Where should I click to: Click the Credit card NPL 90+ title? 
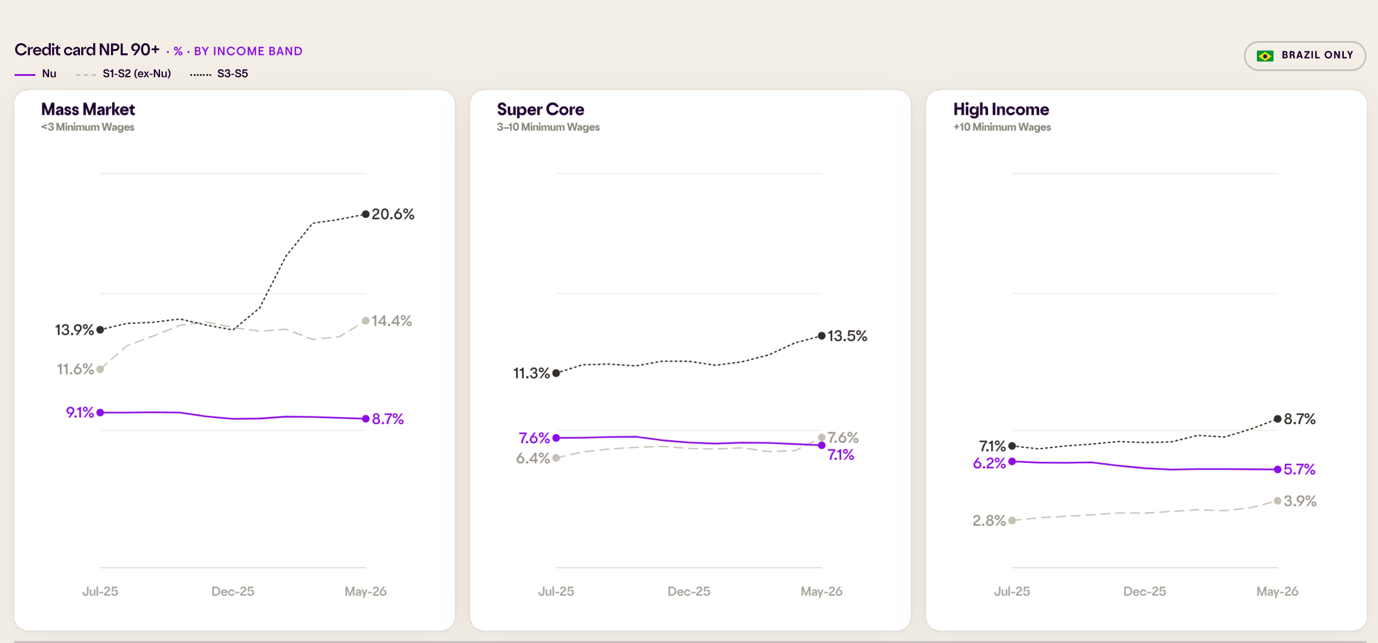(x=87, y=50)
